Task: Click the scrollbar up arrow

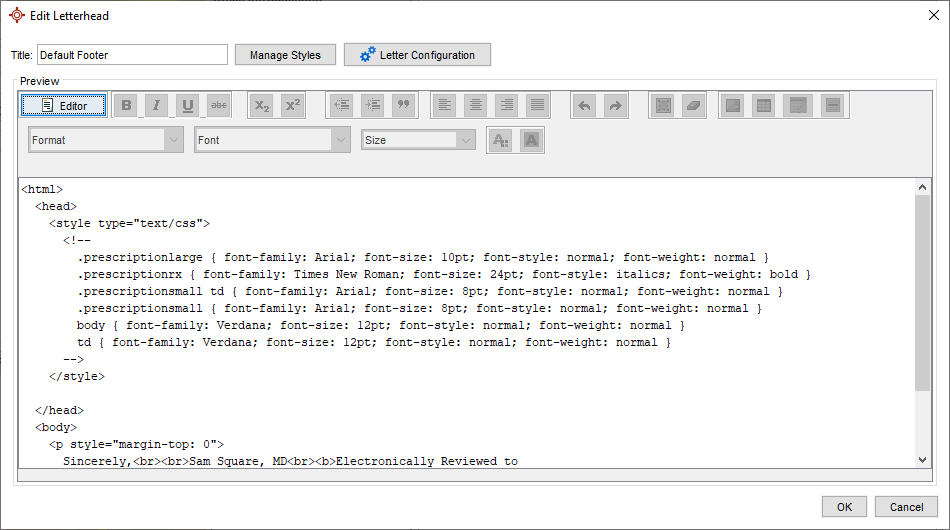Action: click(x=922, y=187)
